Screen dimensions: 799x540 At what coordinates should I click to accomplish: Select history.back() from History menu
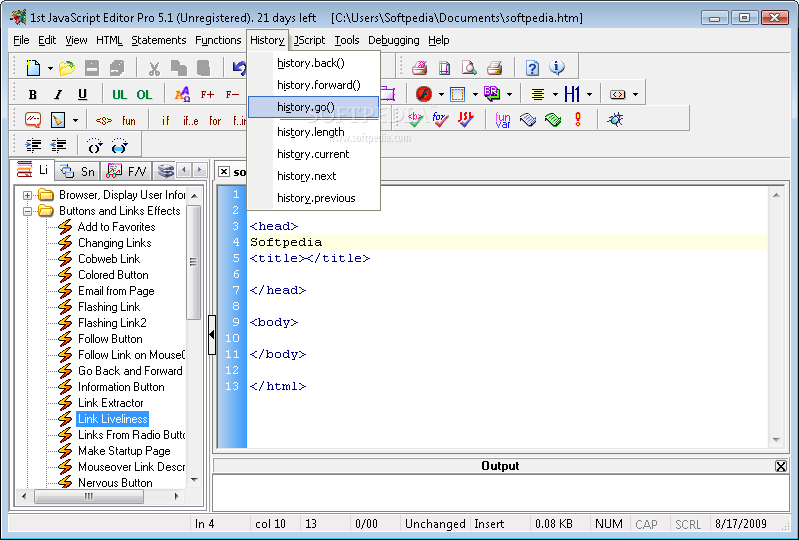[x=313, y=63]
